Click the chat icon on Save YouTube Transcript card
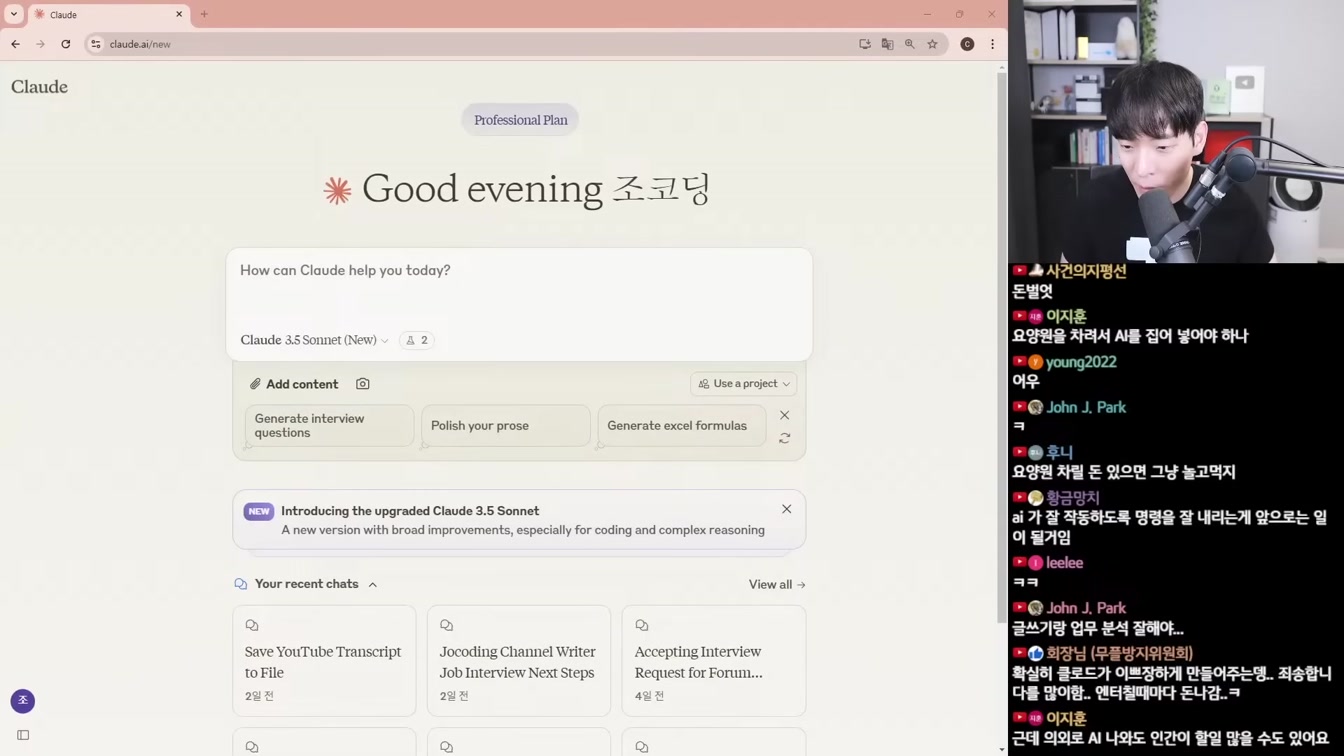This screenshot has height=756, width=1344. [252, 626]
